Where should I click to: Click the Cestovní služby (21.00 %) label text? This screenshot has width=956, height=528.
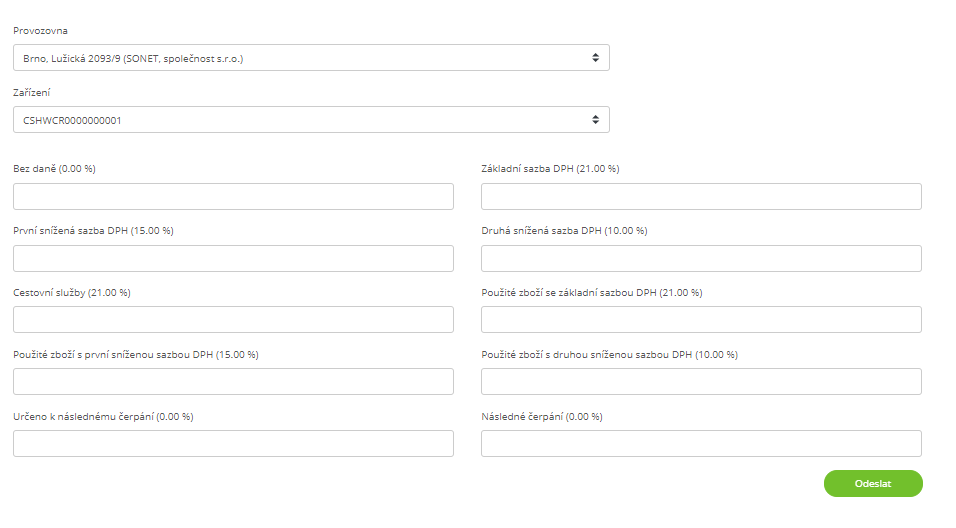72,293
